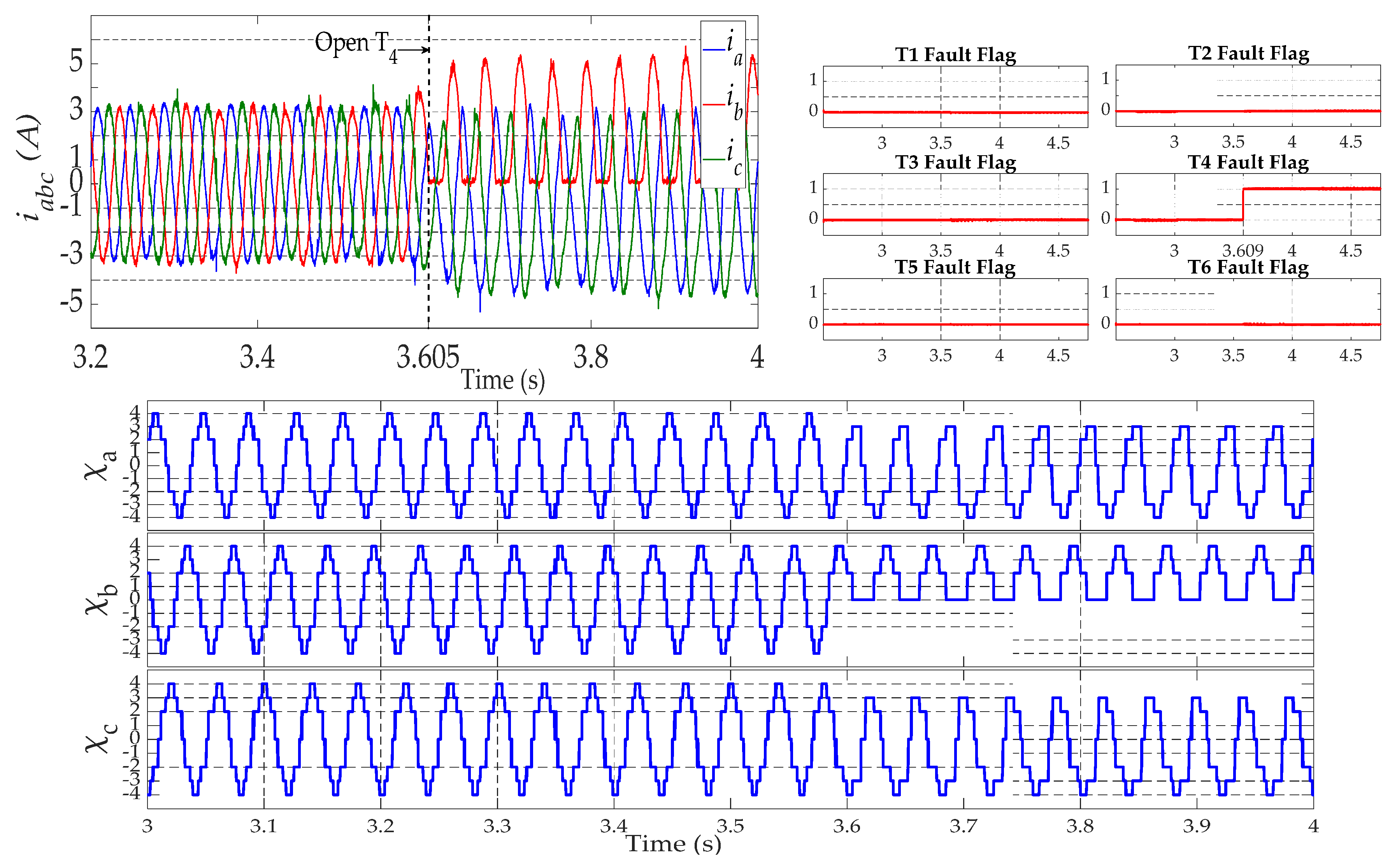Select the T1 Fault Flag title
This screenshot has width=1397, height=868.
tap(955, 54)
